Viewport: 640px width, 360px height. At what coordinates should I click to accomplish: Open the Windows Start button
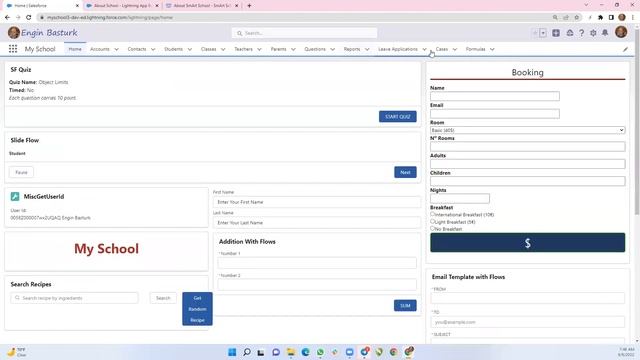point(232,352)
